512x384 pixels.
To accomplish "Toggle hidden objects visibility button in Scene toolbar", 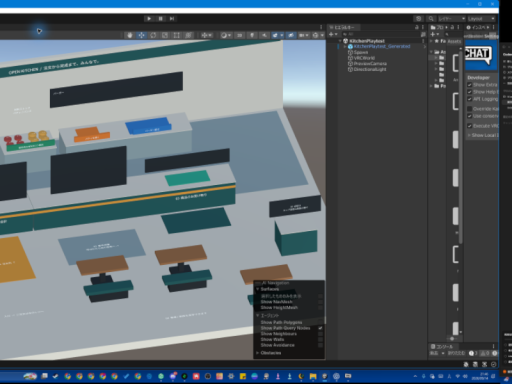I will click(291, 35).
